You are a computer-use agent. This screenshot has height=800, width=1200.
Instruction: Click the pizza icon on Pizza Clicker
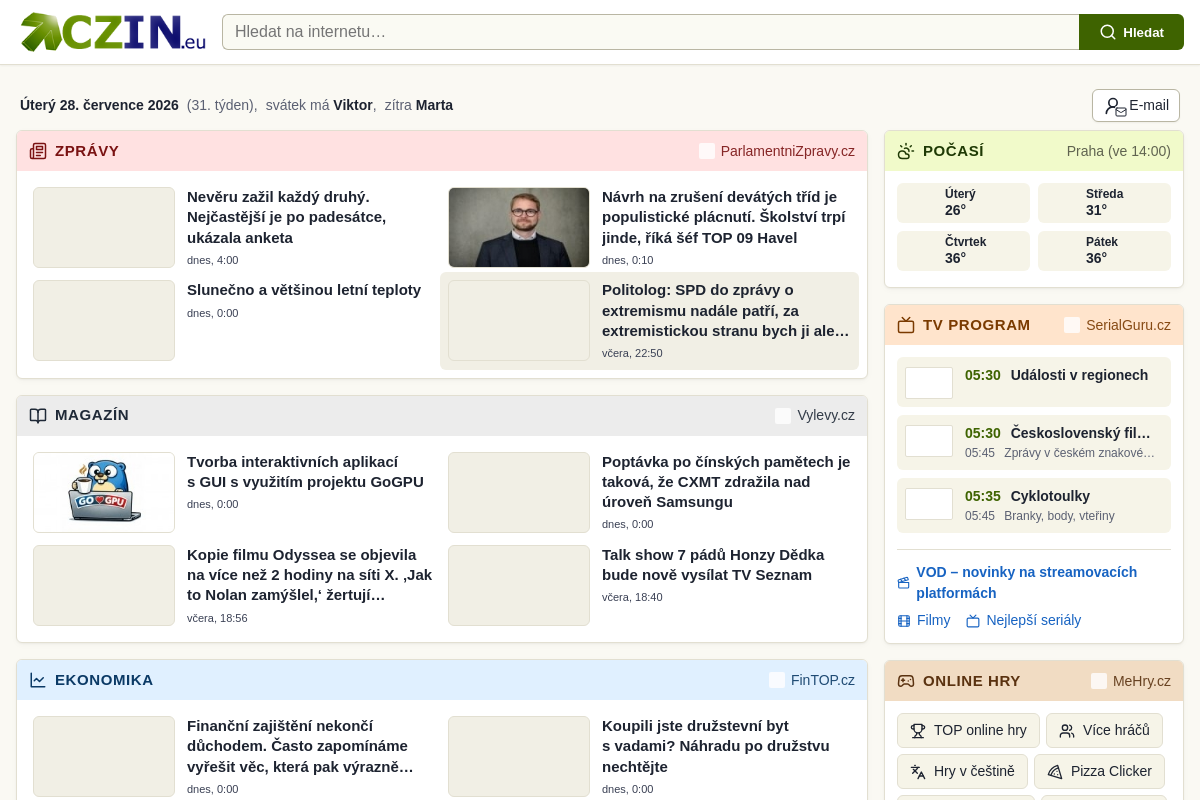coord(1055,772)
